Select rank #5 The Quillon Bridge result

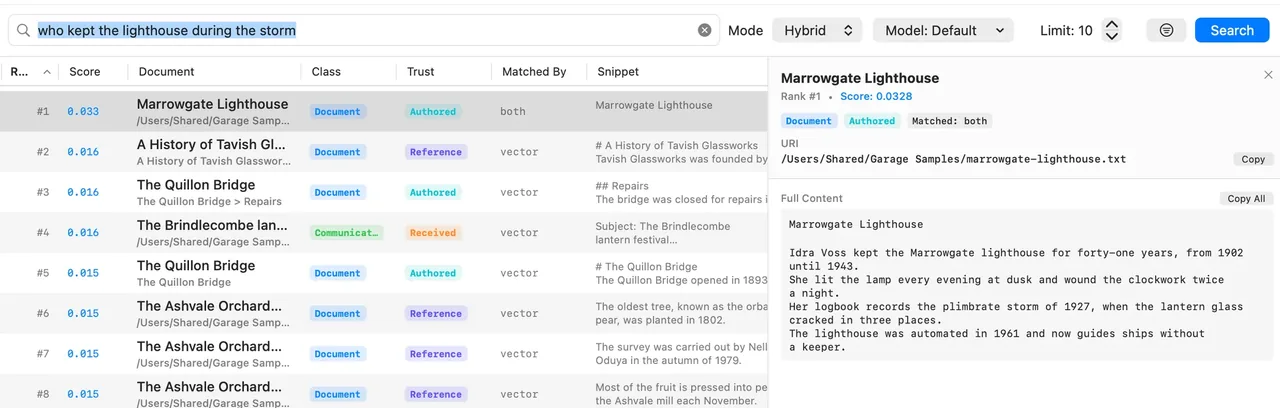pyautogui.click(x=384, y=273)
